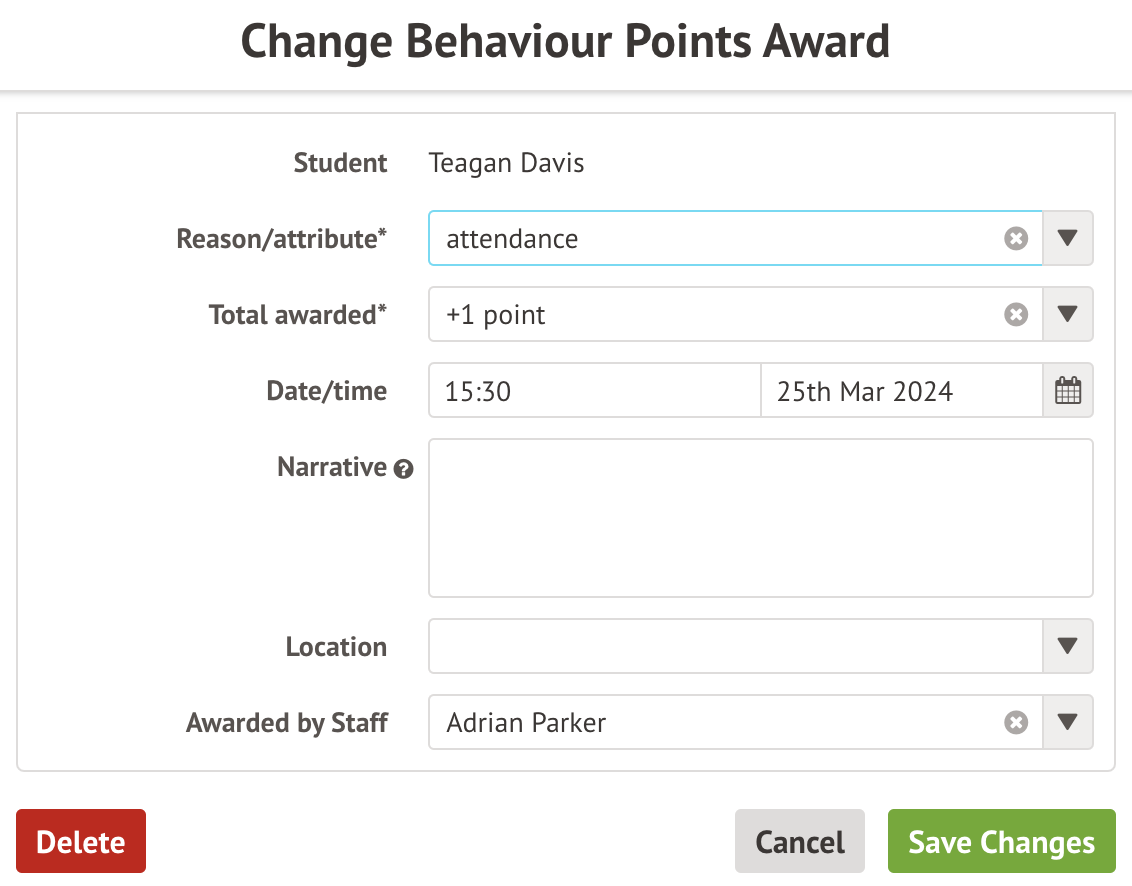The width and height of the screenshot is (1132, 886).
Task: Cancel the behaviour points change
Action: [x=799, y=842]
